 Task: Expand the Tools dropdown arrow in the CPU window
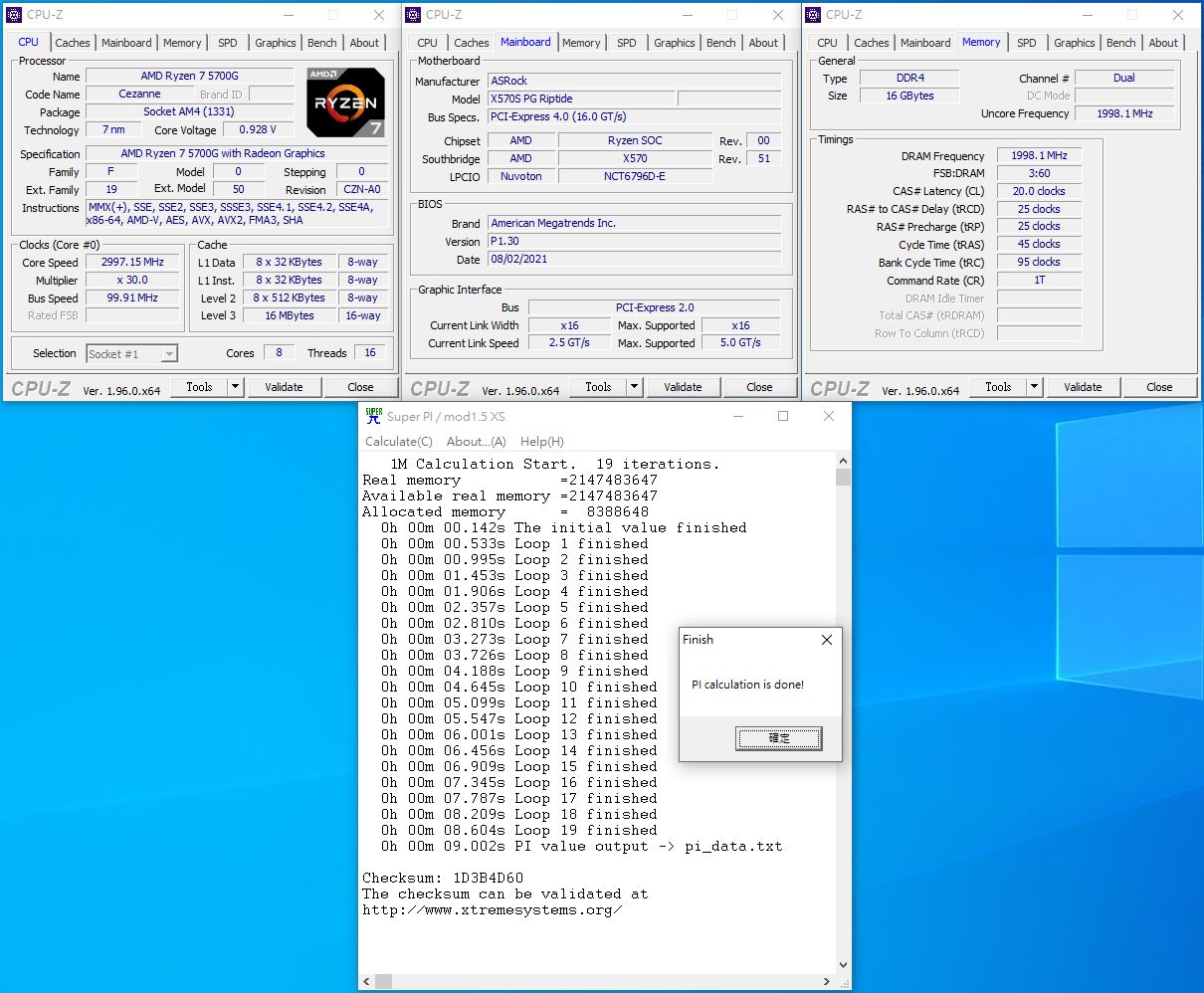pyautogui.click(x=236, y=387)
